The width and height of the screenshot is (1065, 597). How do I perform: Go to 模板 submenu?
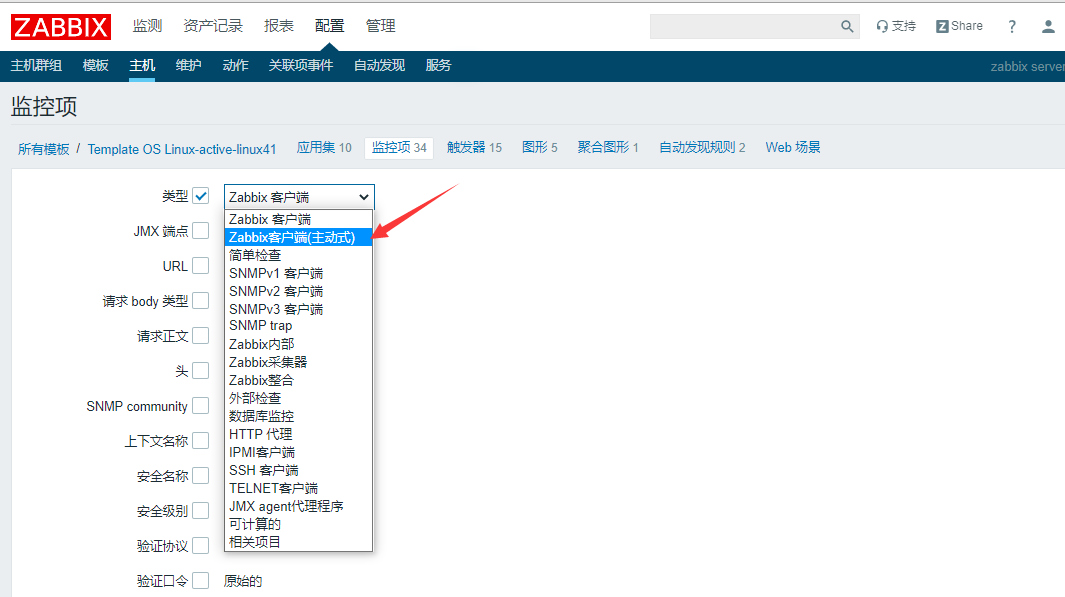tap(96, 65)
